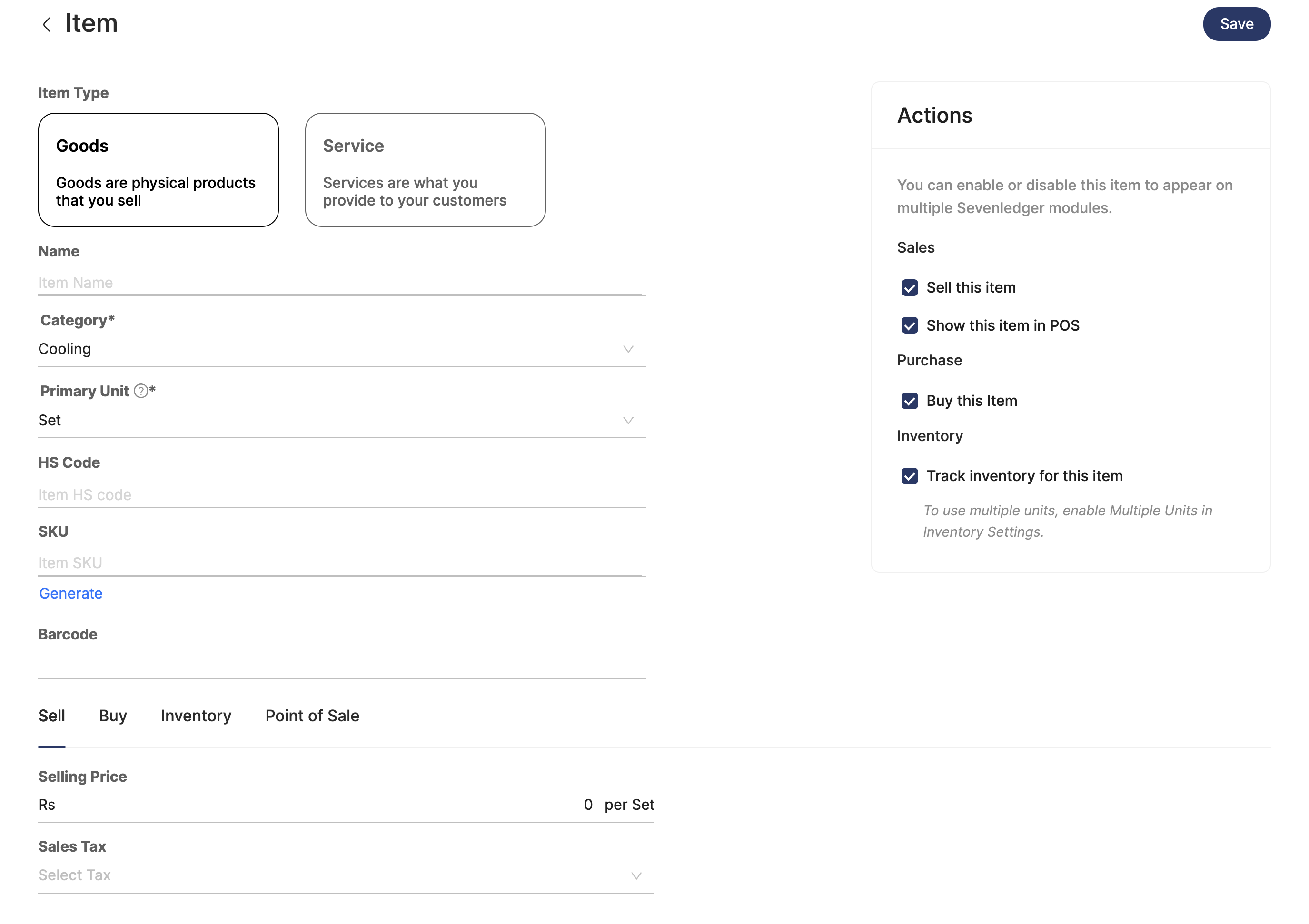Image resolution: width=1309 pixels, height=924 pixels.
Task: Disable Track inventory for this item
Action: tap(911, 475)
